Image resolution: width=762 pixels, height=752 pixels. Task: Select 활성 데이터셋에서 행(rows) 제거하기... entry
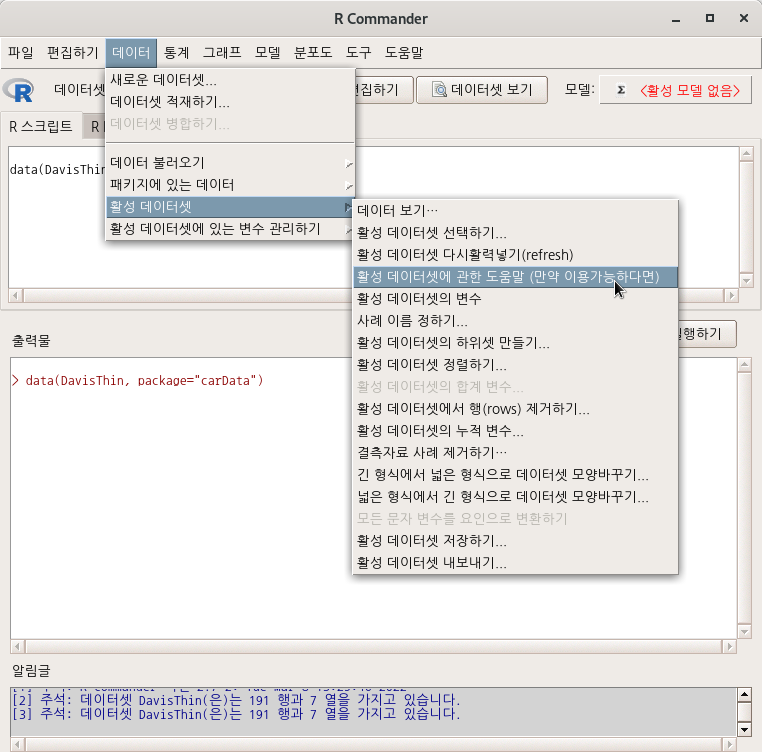(515, 409)
